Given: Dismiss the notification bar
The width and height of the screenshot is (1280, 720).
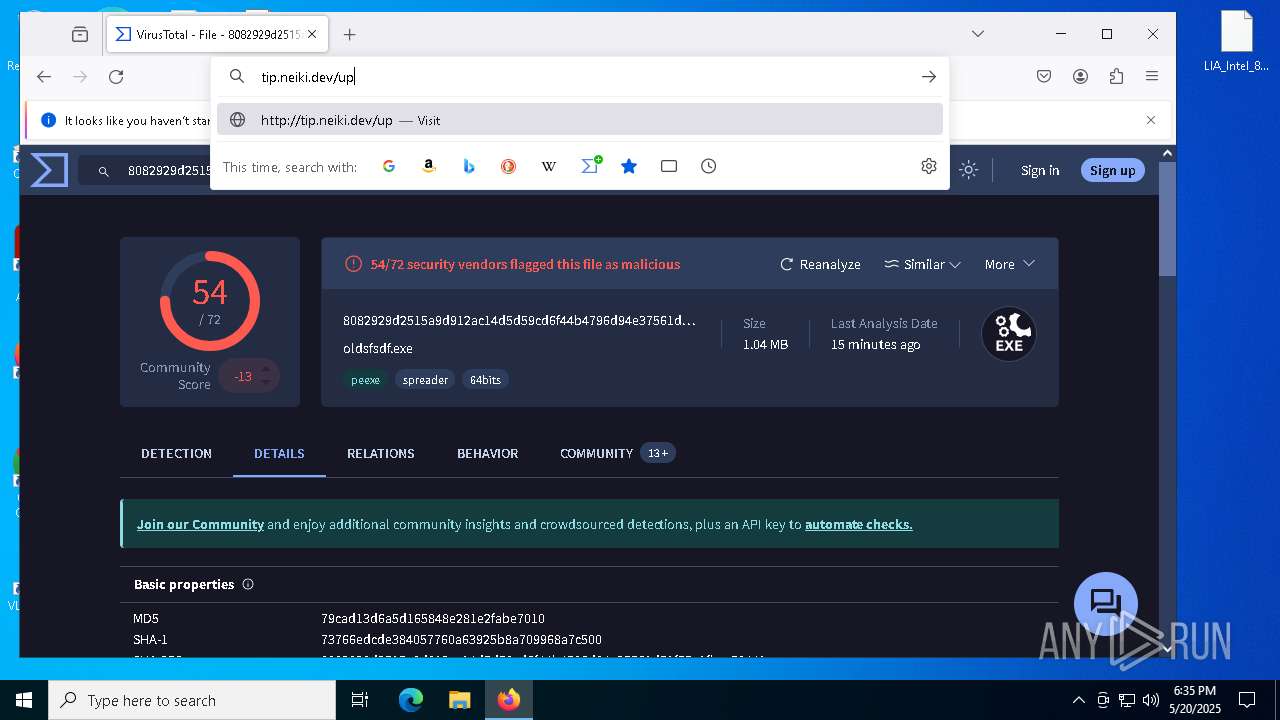Looking at the screenshot, I should tap(1151, 120).
